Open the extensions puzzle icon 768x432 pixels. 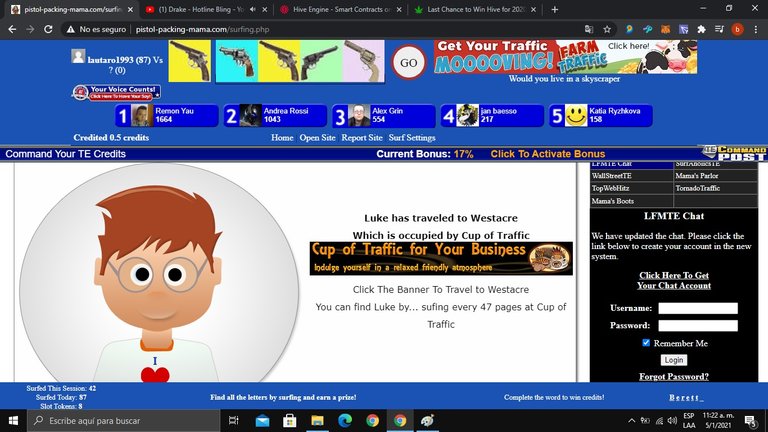(x=701, y=29)
